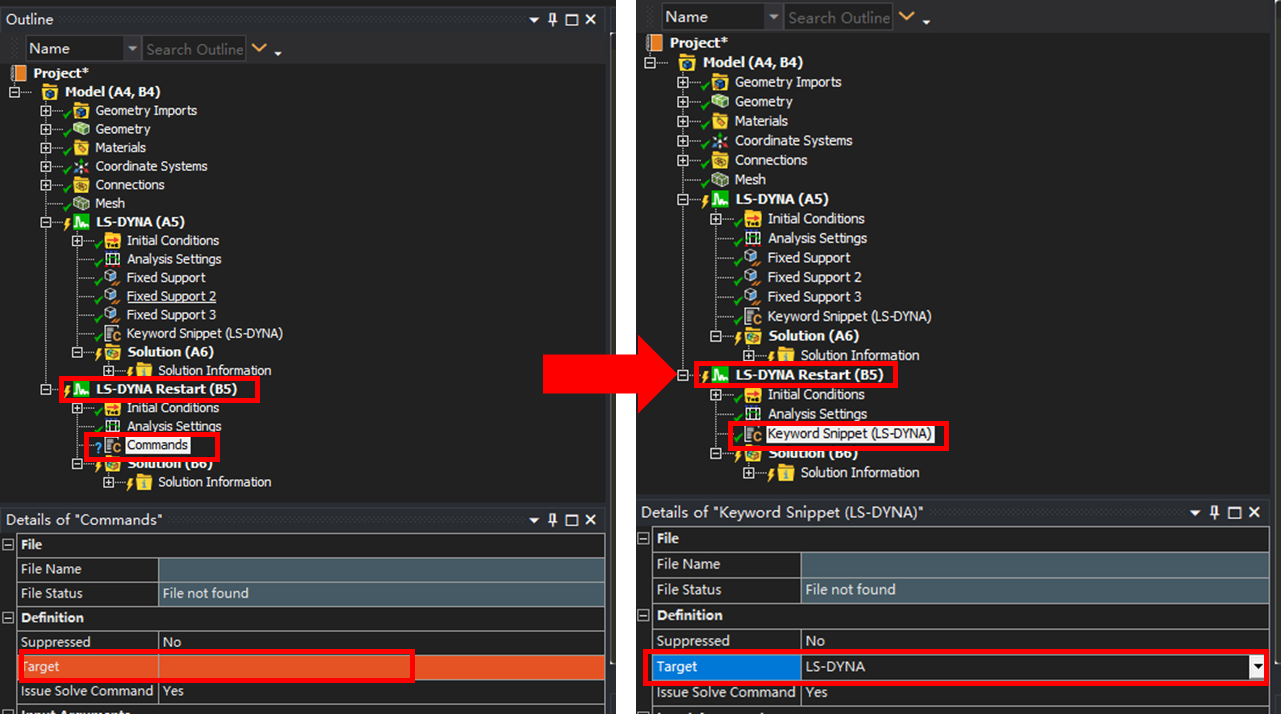Collapse File section in Details of "Commands"
The width and height of the screenshot is (1281, 714).
coord(9,545)
